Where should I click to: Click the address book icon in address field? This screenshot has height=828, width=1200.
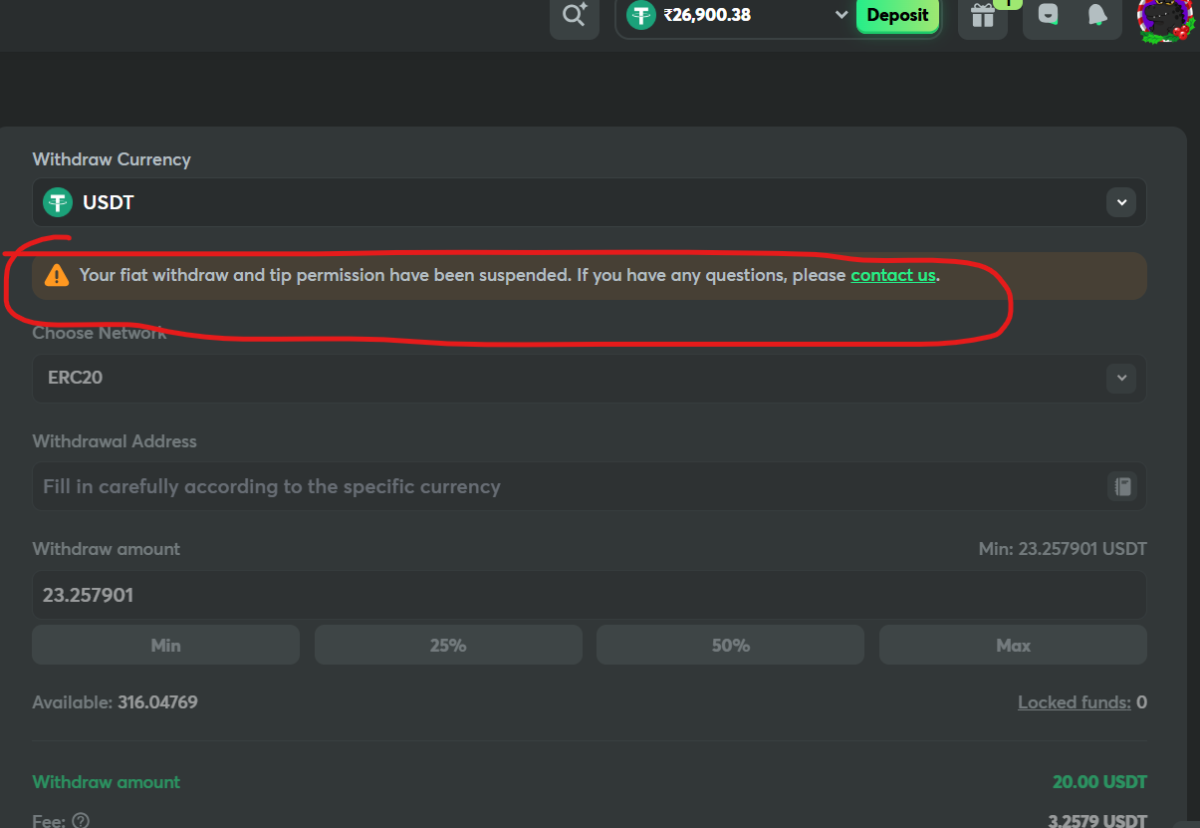(x=1122, y=487)
